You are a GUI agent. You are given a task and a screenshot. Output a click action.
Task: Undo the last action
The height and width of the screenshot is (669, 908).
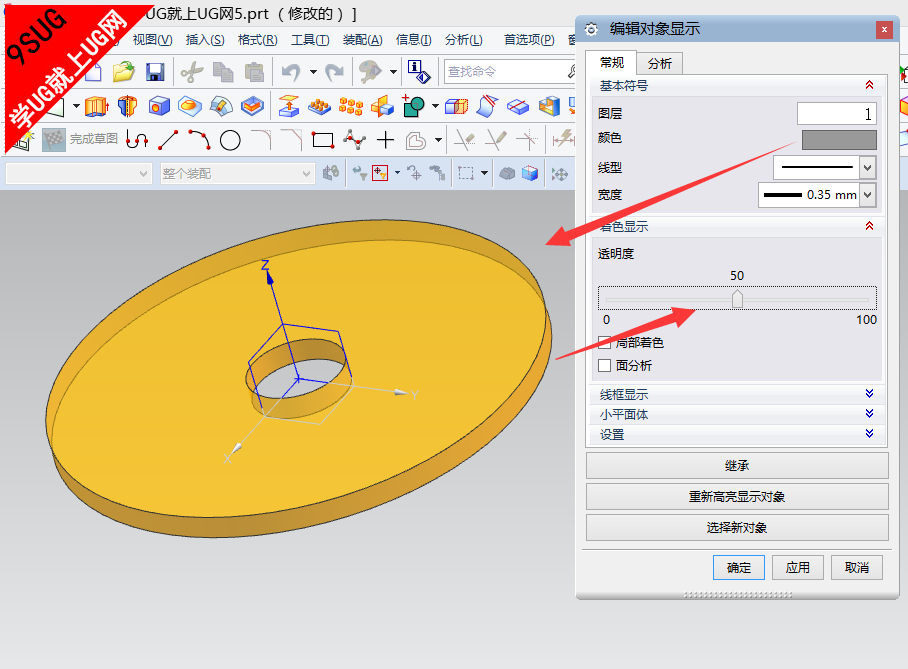[x=291, y=72]
